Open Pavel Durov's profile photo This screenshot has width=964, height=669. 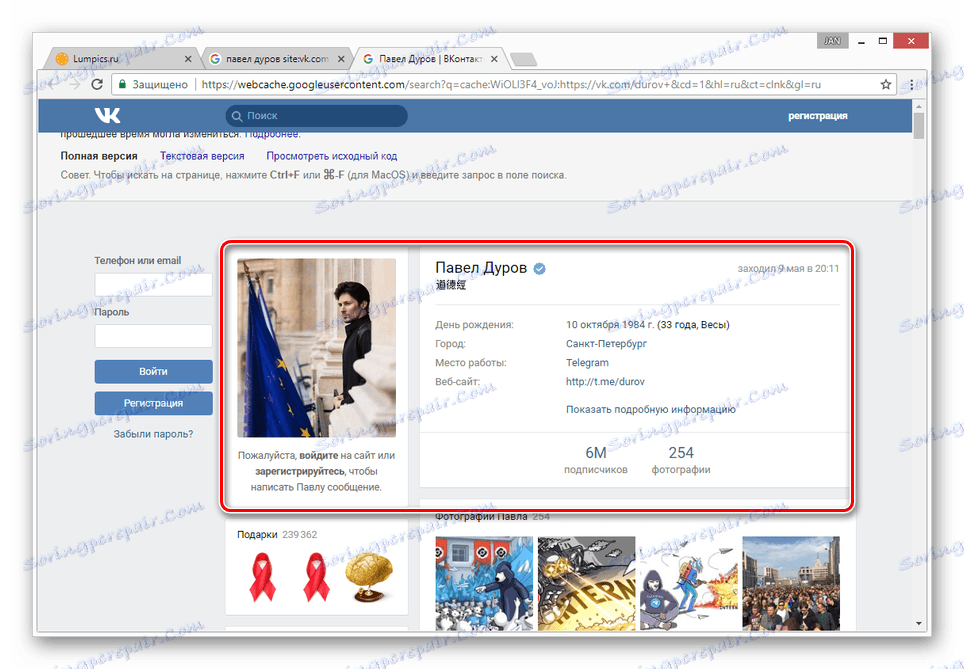(x=317, y=347)
